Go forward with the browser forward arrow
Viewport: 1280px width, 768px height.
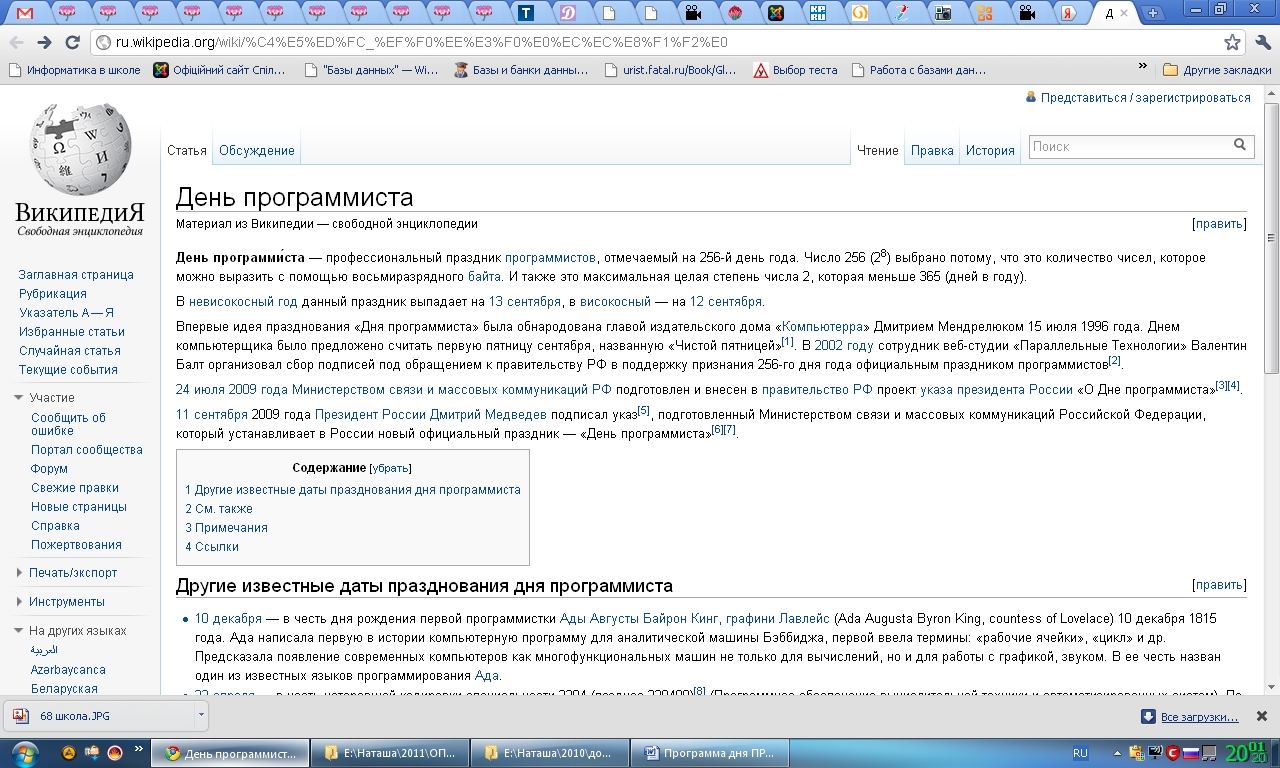(x=44, y=42)
